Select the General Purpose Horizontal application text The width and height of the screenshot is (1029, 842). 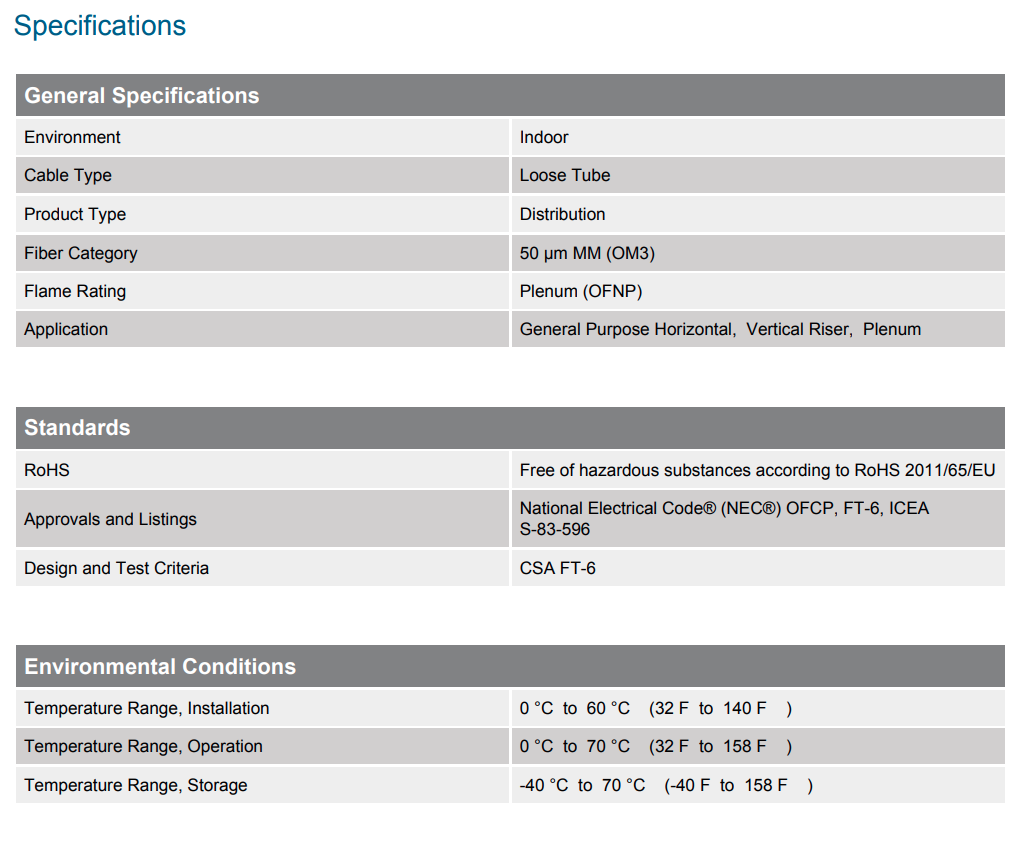627,329
